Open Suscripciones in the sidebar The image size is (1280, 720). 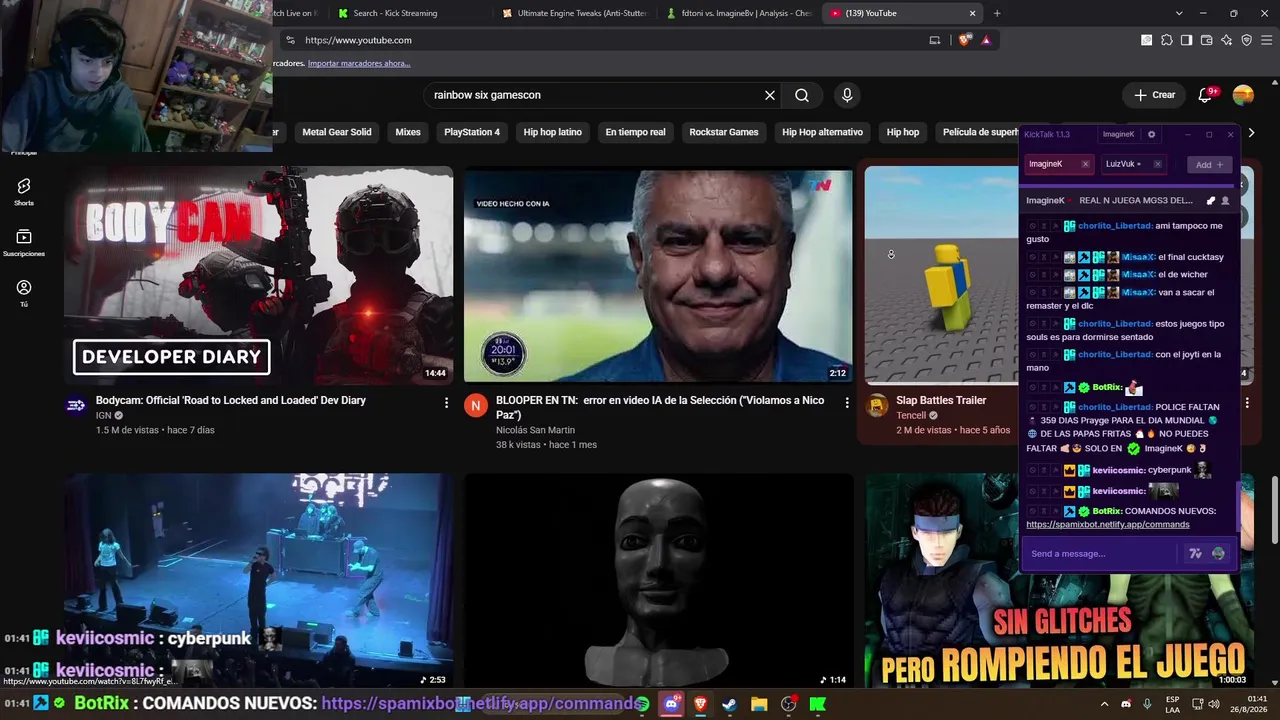pos(24,242)
